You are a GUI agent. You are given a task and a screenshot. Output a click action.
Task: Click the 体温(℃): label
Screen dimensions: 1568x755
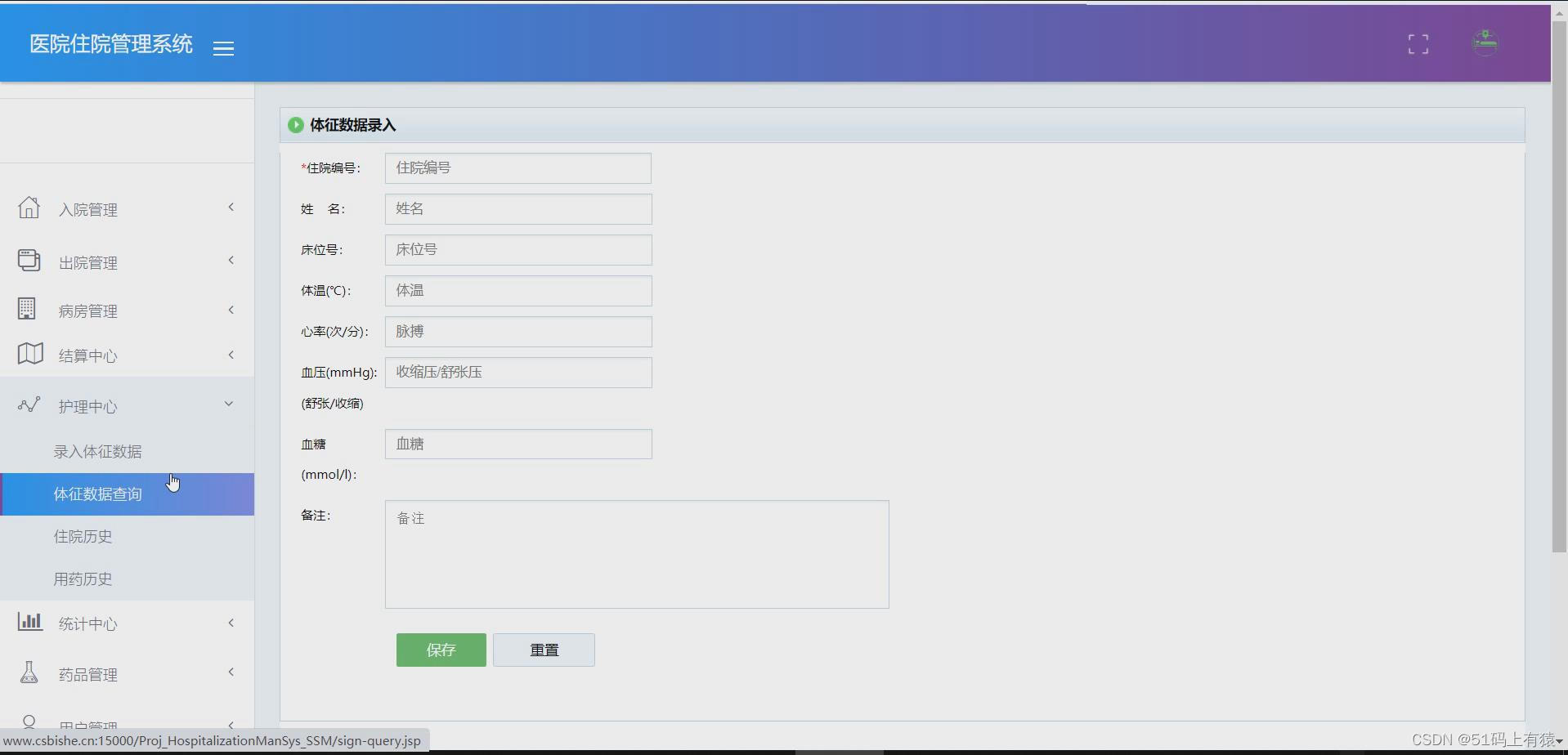click(325, 291)
